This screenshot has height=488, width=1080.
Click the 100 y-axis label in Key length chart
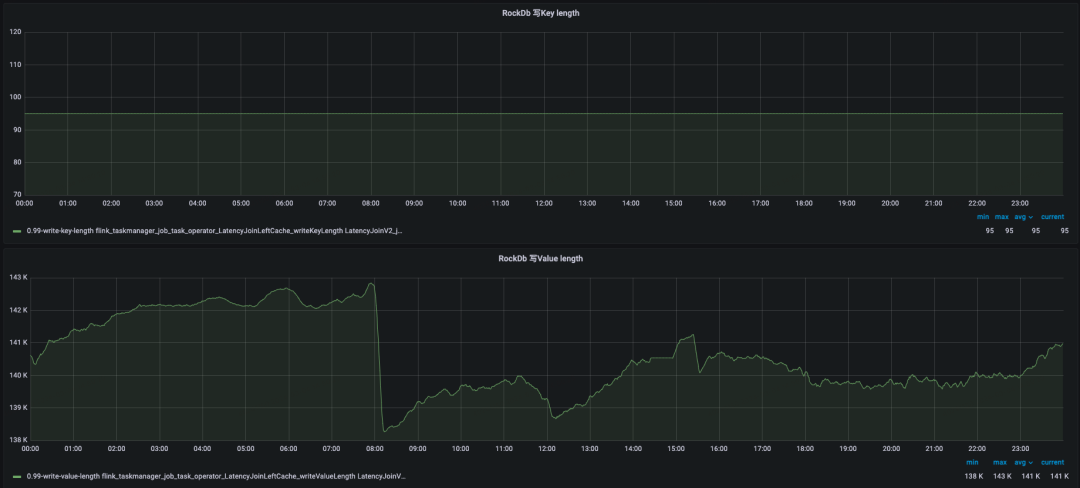click(15, 97)
